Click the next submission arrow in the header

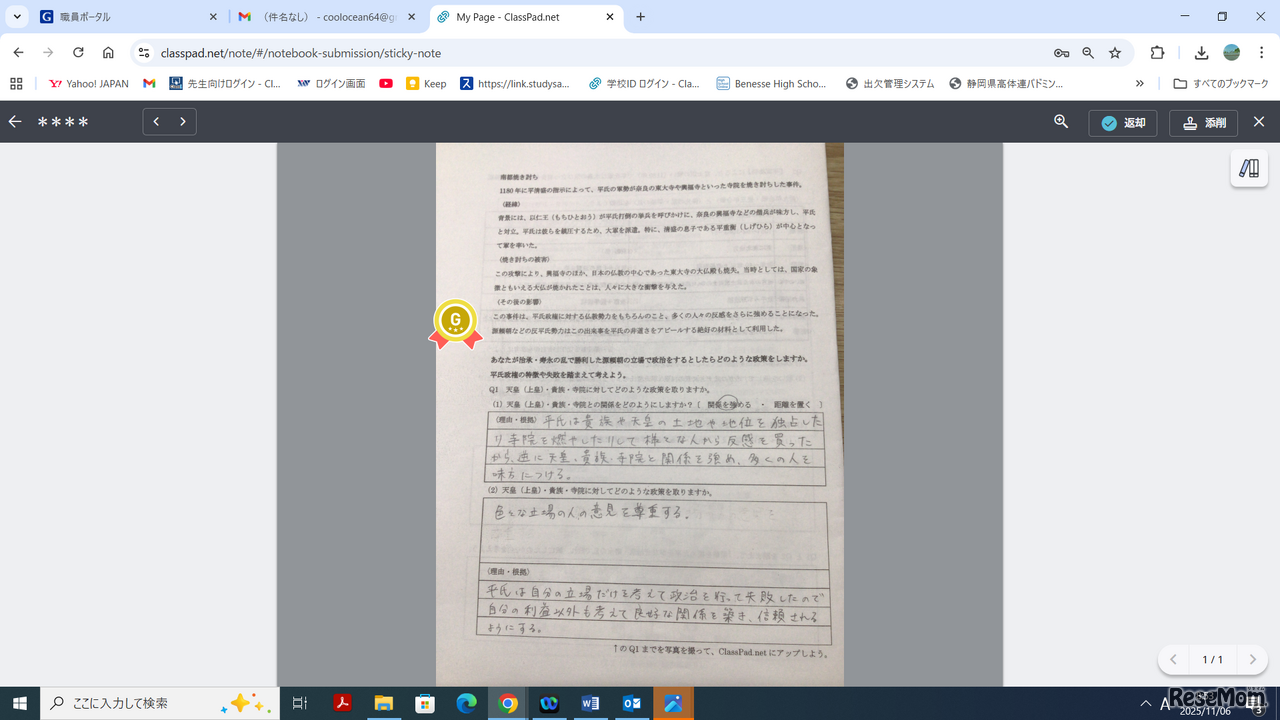(x=183, y=121)
